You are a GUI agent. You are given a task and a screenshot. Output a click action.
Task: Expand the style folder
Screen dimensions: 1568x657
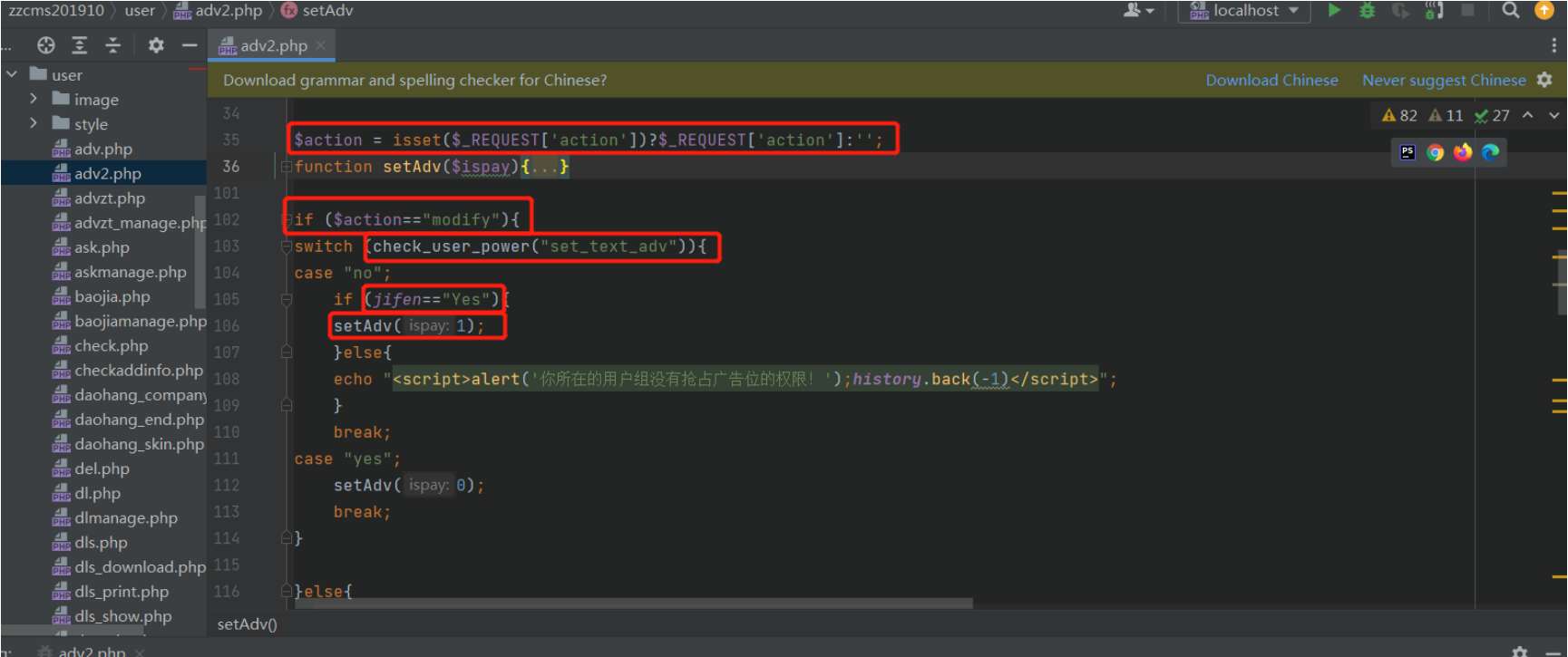coord(34,123)
